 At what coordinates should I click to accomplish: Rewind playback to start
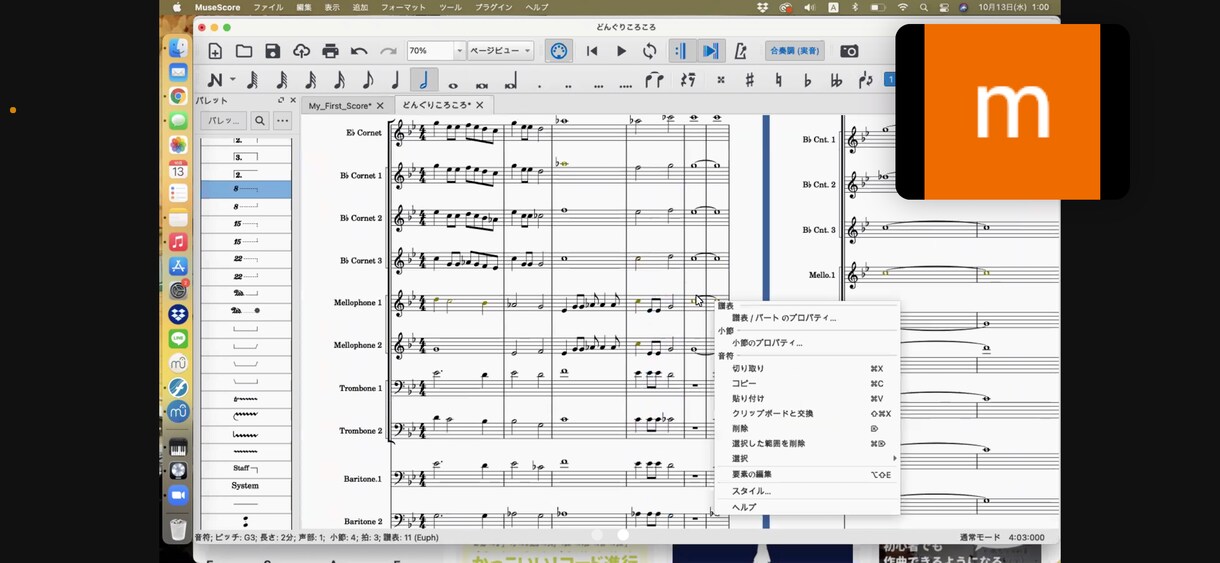pos(592,51)
